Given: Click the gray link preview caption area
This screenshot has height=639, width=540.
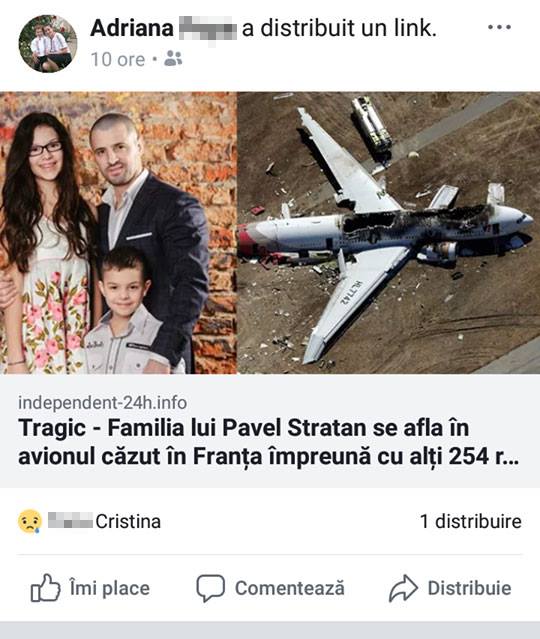Looking at the screenshot, I should [270, 431].
